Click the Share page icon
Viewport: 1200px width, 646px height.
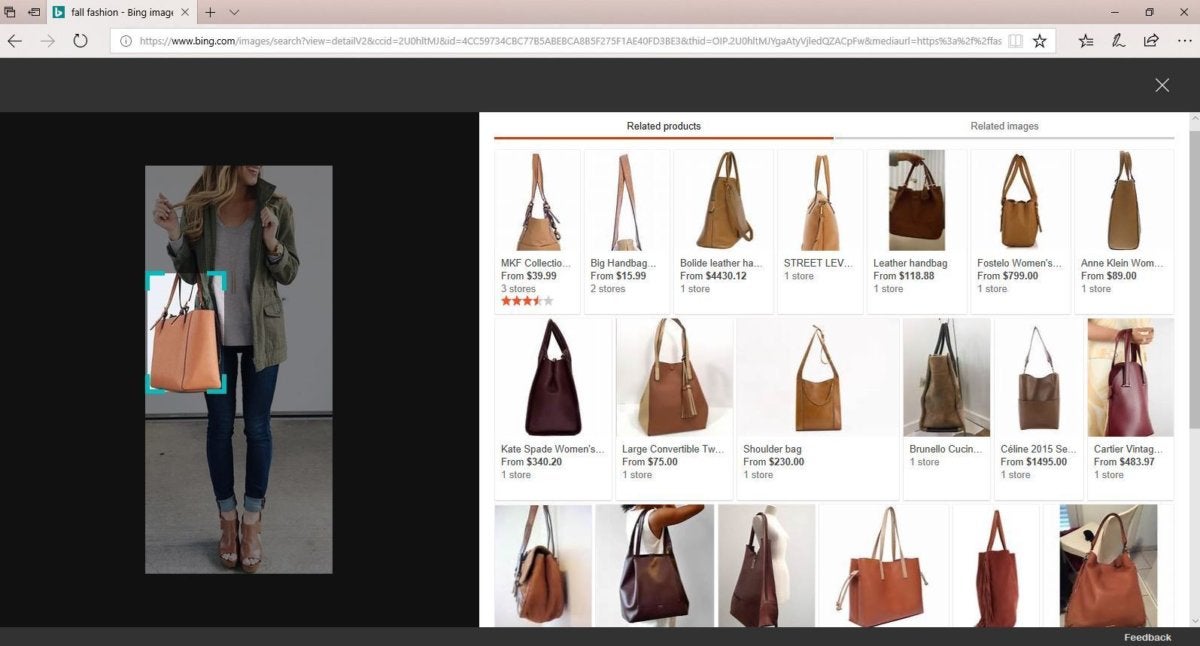coord(1151,41)
